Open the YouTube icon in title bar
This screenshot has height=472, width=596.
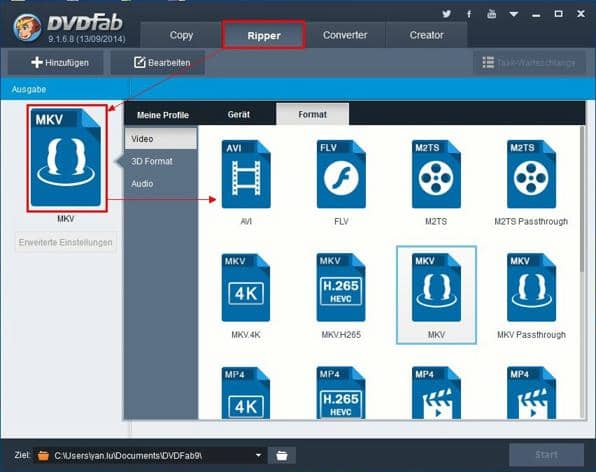click(491, 14)
